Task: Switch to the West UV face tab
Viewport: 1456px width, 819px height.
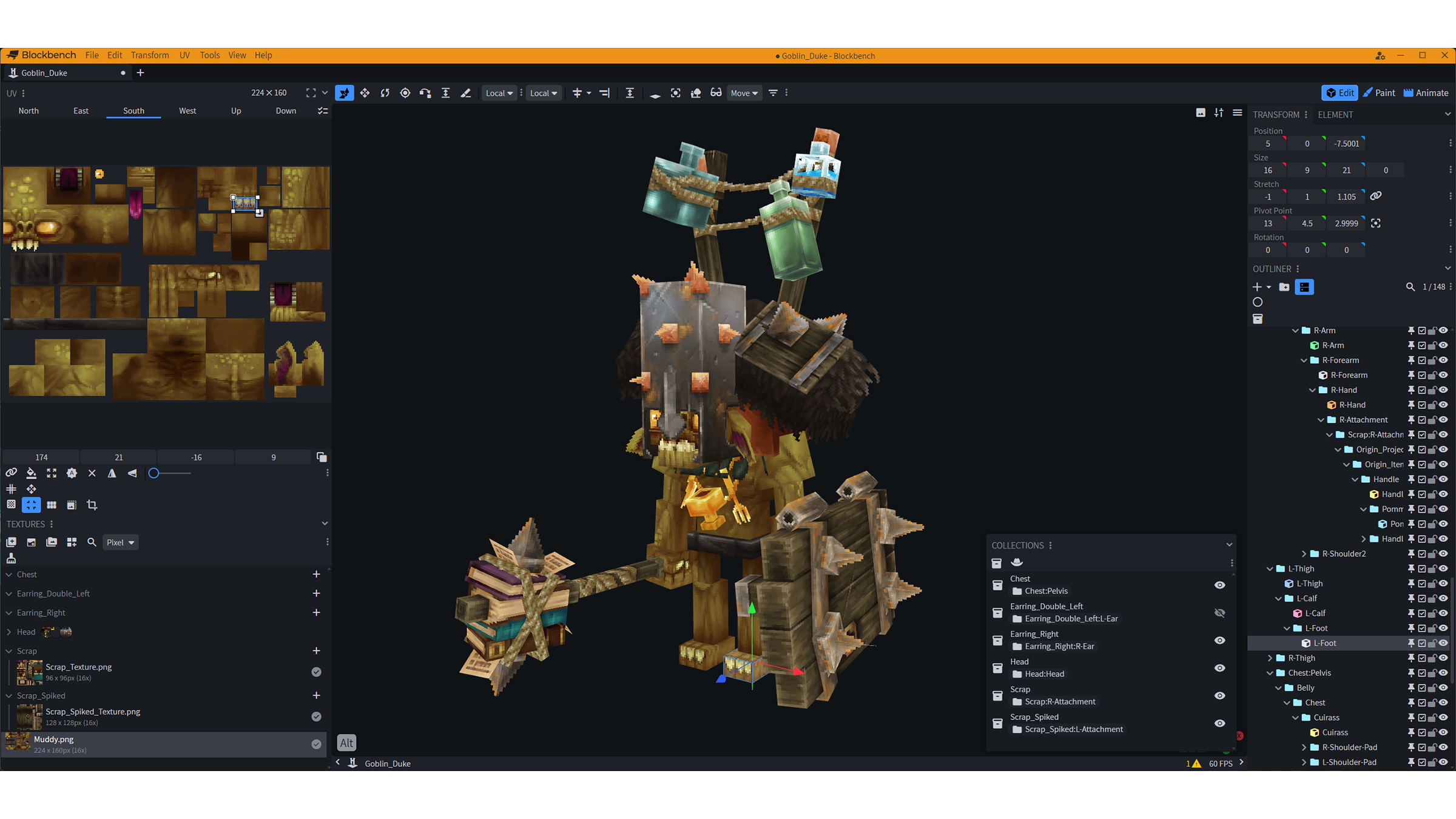Action: coord(187,111)
